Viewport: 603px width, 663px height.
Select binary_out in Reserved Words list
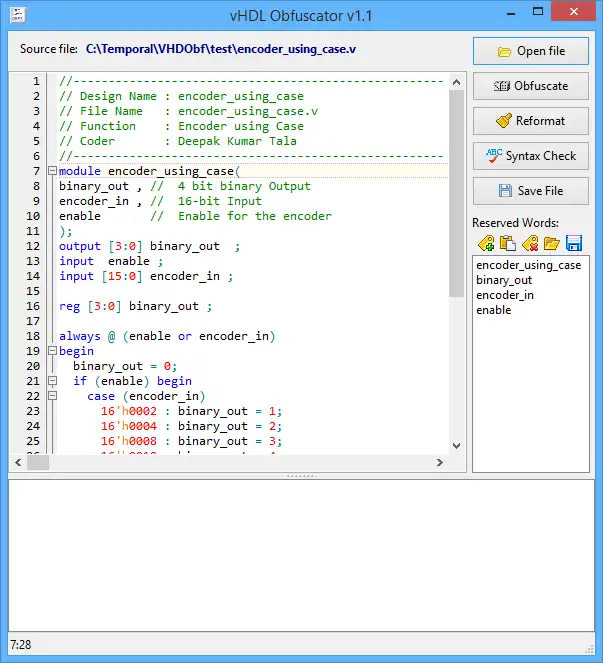click(504, 280)
